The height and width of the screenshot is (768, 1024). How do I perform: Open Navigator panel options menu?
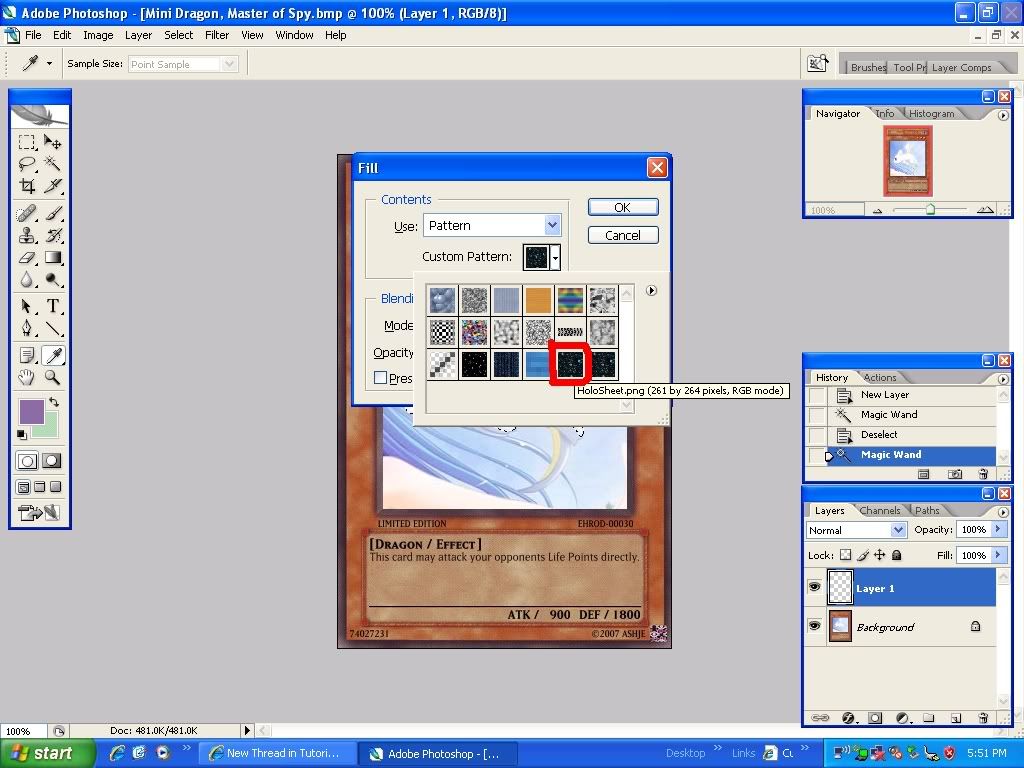click(1003, 115)
